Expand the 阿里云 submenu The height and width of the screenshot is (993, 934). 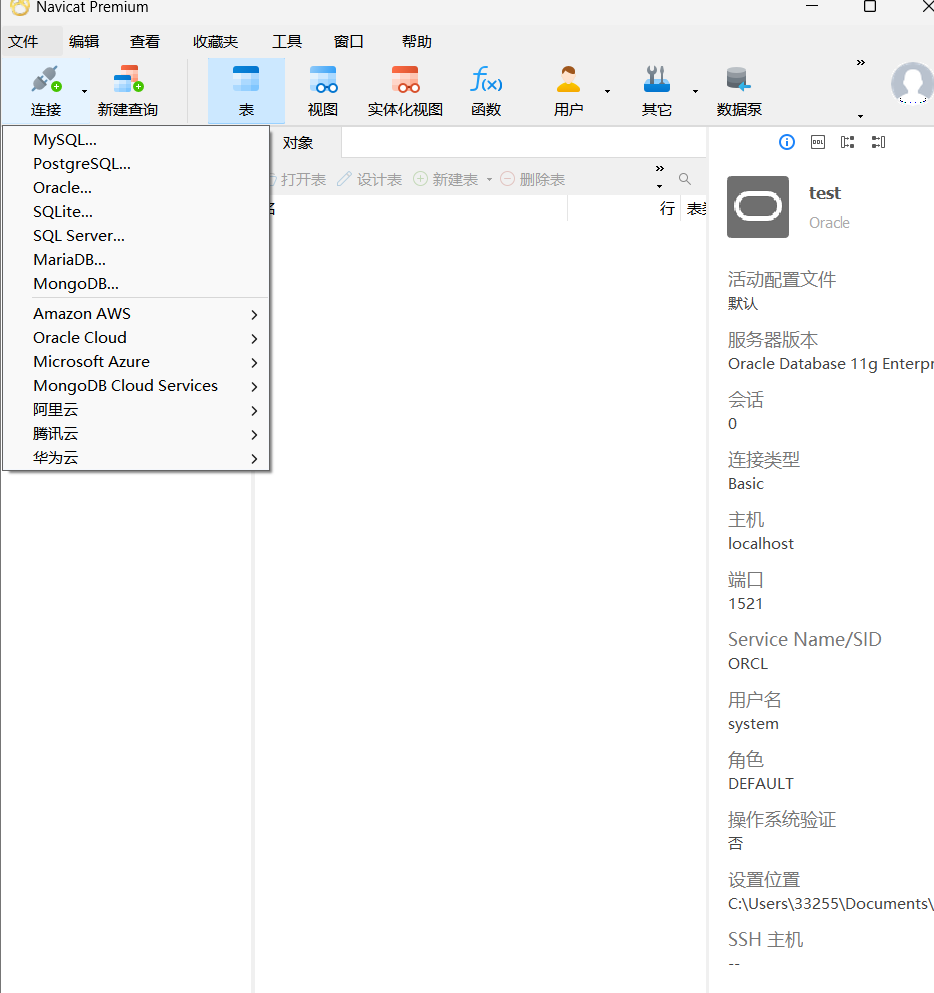click(136, 410)
